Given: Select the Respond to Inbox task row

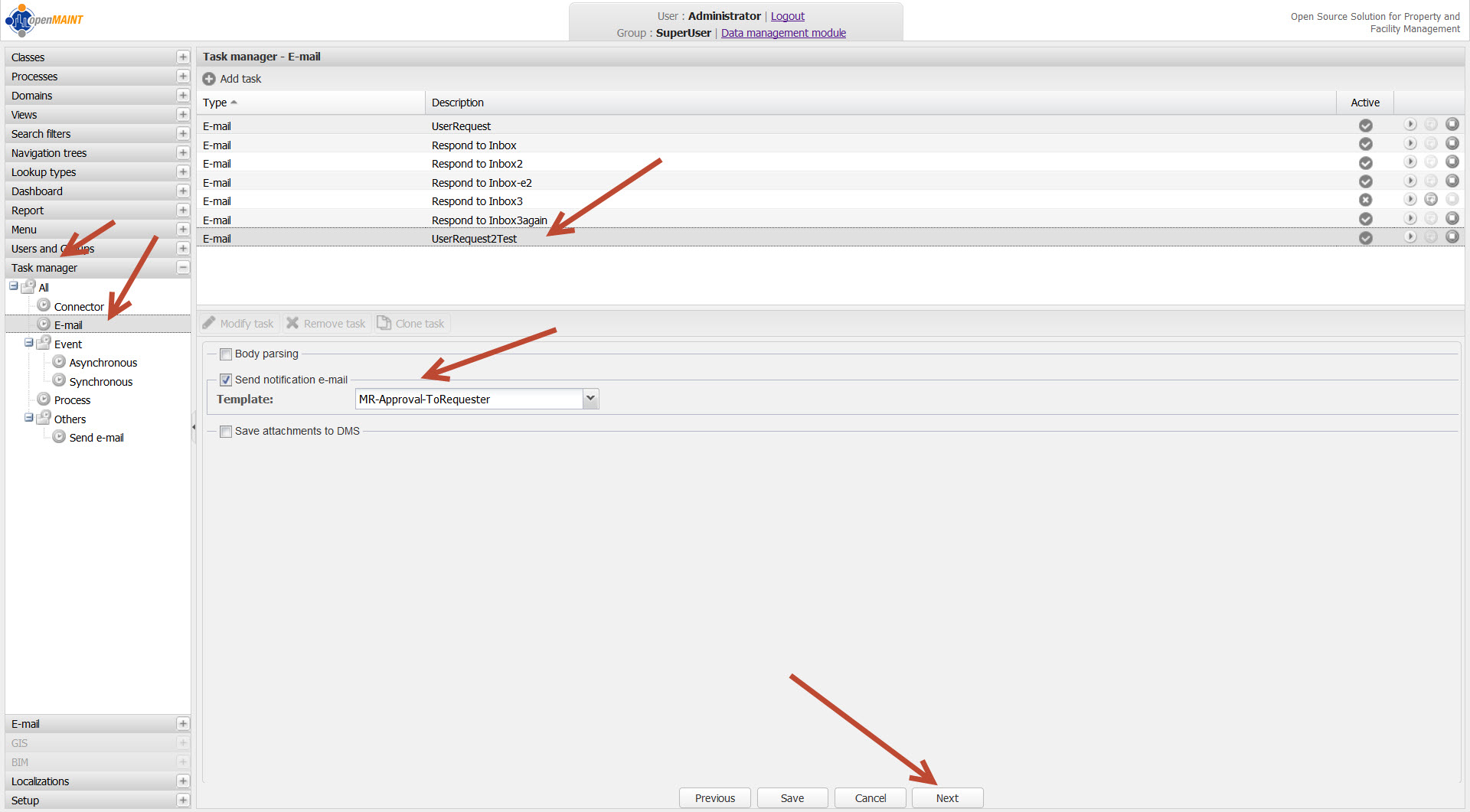Looking at the screenshot, I should tap(474, 145).
